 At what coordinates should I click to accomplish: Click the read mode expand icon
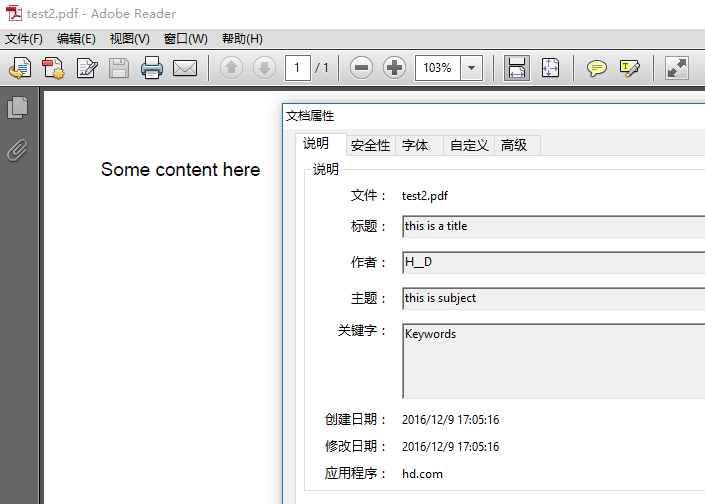click(x=677, y=68)
